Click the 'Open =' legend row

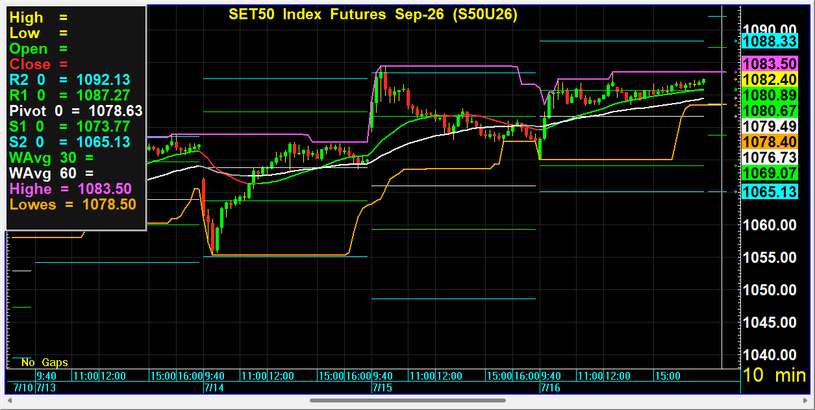[38, 49]
